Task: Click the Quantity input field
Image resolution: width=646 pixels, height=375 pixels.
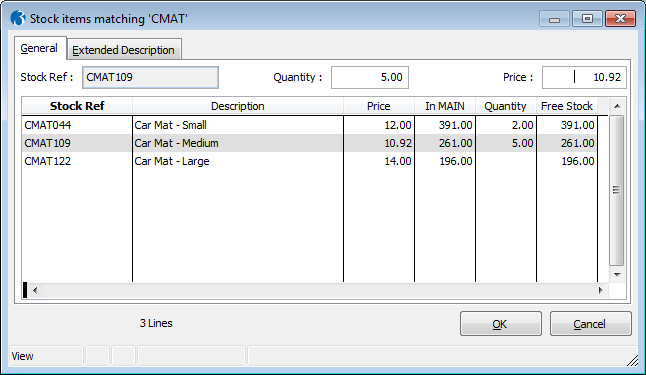Action: (370, 77)
